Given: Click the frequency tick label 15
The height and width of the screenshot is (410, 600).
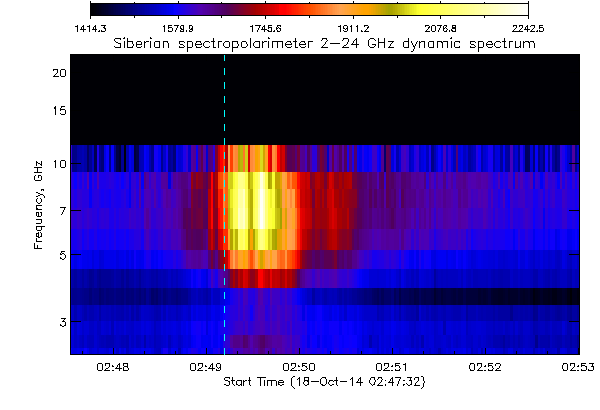Looking at the screenshot, I should point(59,111).
